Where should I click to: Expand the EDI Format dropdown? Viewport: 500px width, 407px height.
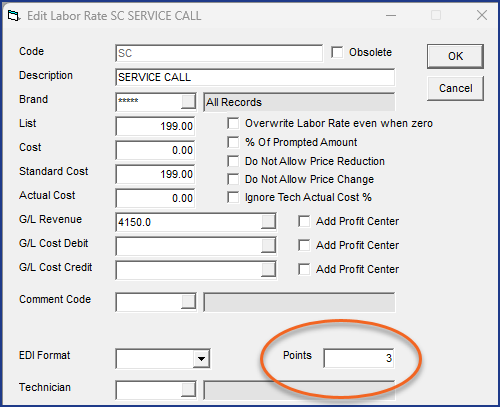click(201, 359)
